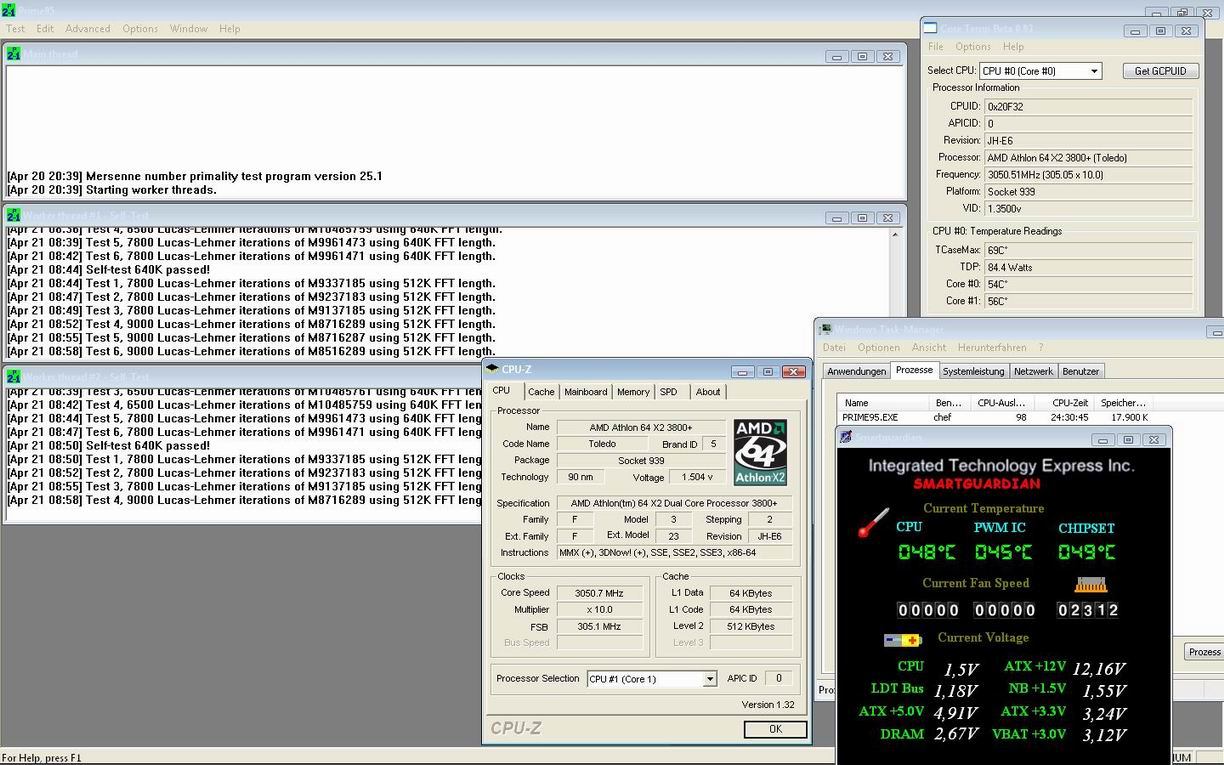Viewport: 1224px width, 765px height.
Task: Sort processes by the Name column header
Action: pos(883,403)
